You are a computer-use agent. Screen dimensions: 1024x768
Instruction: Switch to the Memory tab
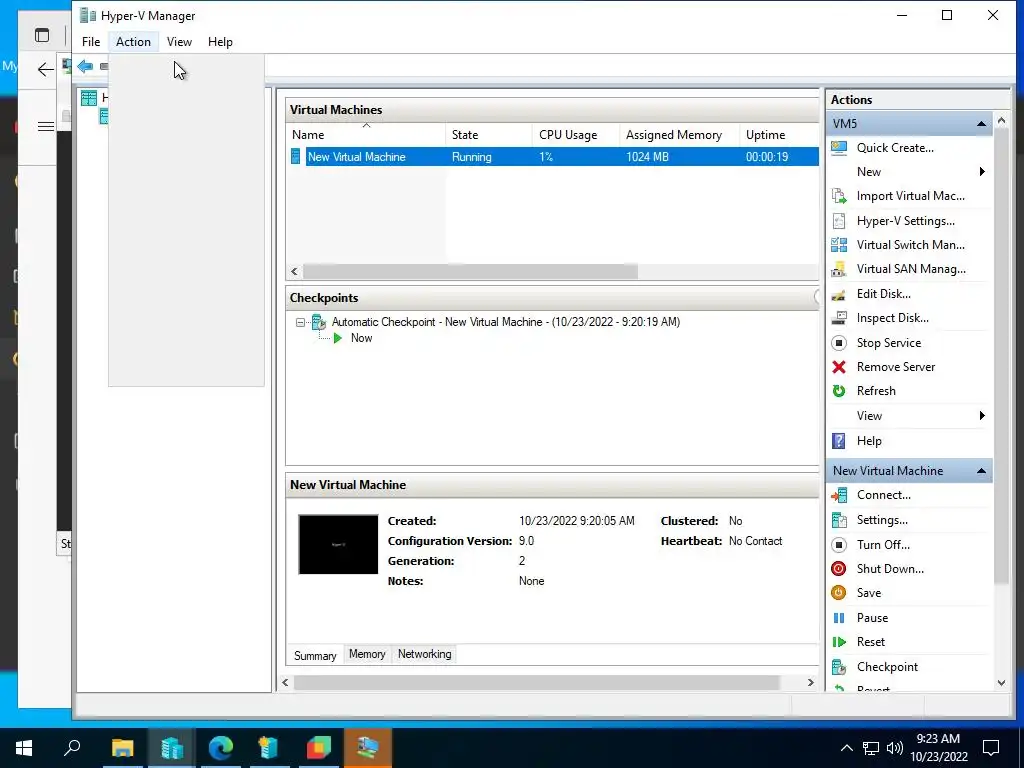click(367, 654)
